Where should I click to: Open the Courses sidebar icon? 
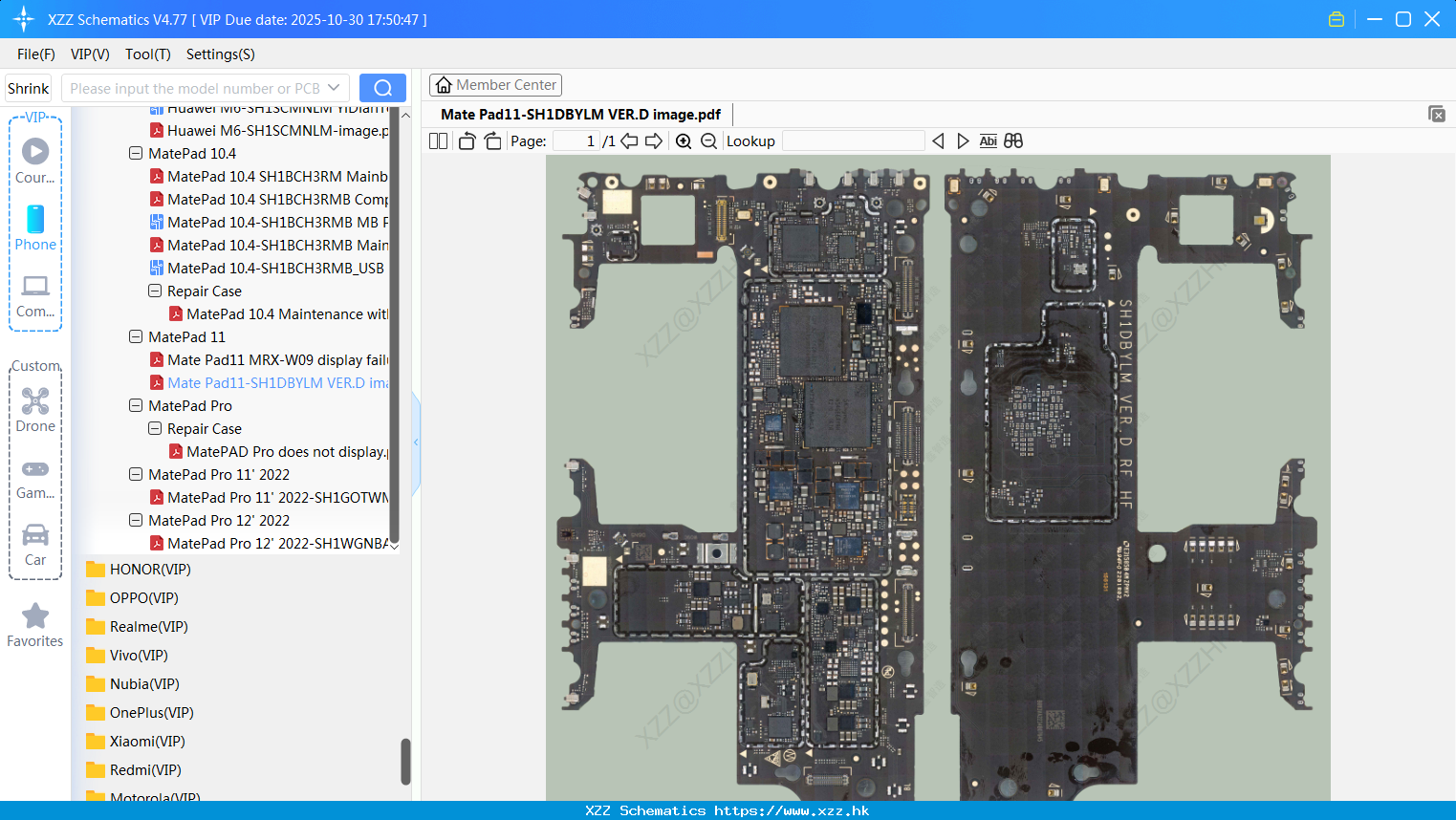(35, 161)
